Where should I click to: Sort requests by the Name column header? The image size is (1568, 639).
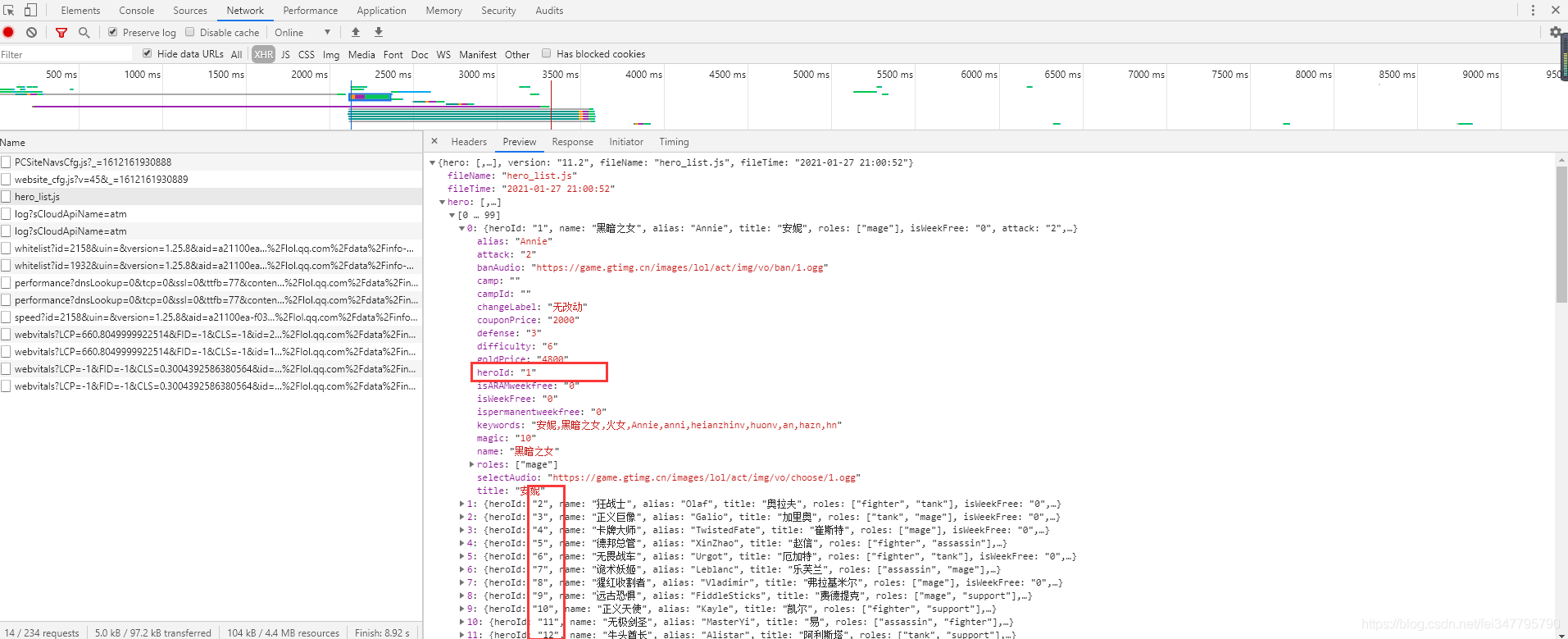point(211,142)
